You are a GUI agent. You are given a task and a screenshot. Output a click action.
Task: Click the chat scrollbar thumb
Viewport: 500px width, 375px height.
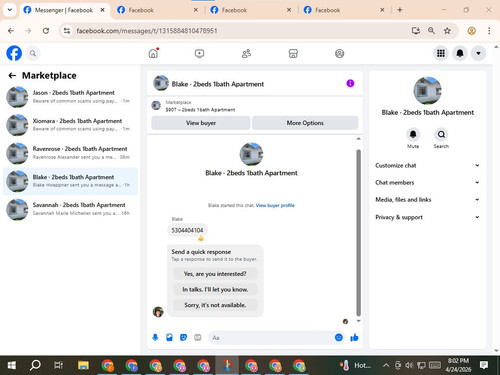[358, 232]
